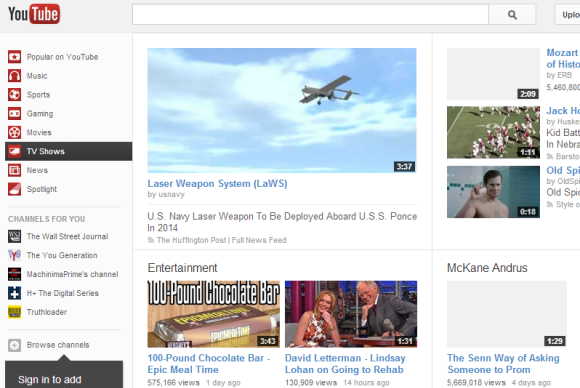Click the magnifying glass search button
The height and width of the screenshot is (388, 580).
coord(512,15)
